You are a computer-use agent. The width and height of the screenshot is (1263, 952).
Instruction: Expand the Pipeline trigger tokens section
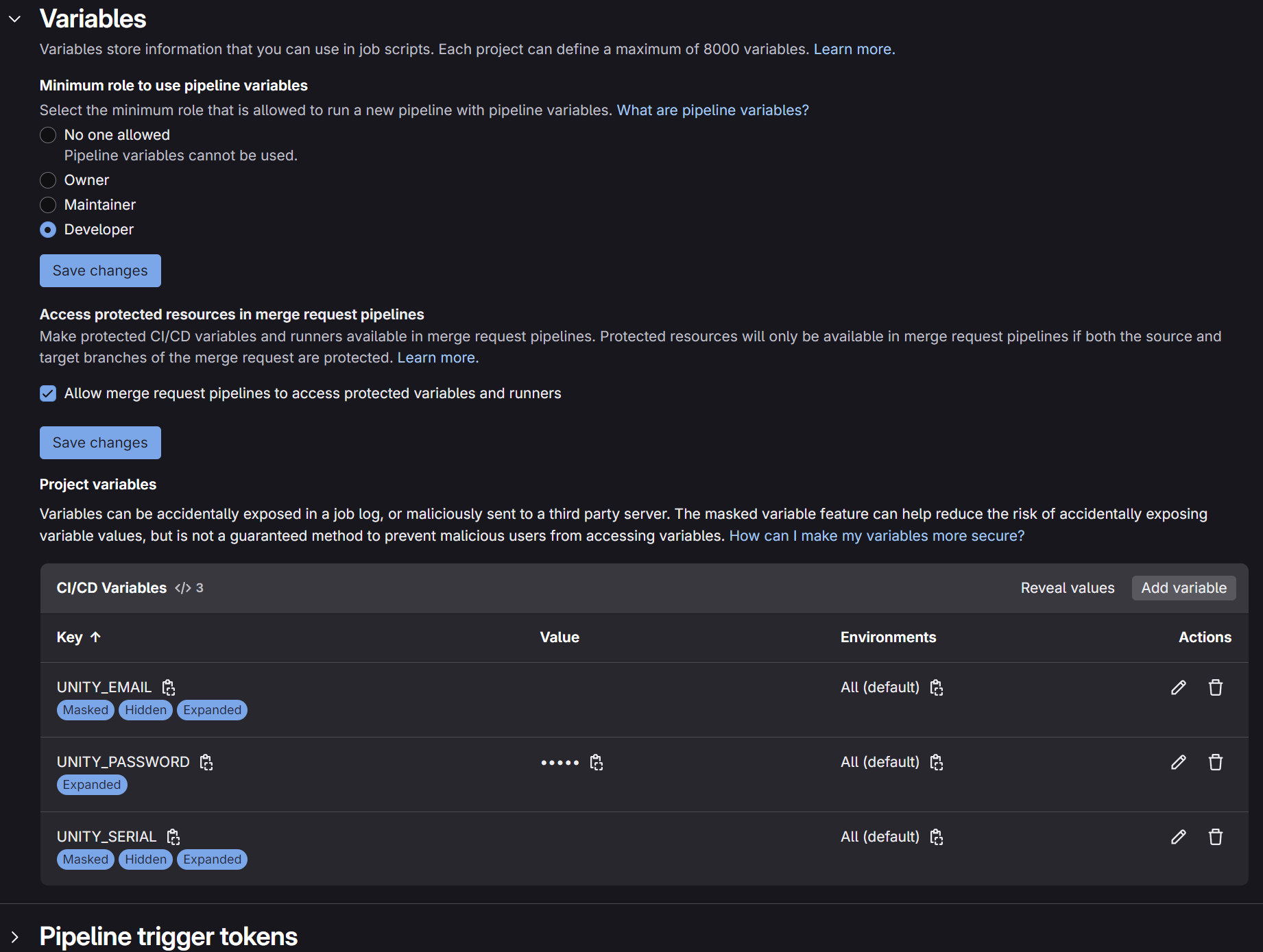(x=15, y=937)
